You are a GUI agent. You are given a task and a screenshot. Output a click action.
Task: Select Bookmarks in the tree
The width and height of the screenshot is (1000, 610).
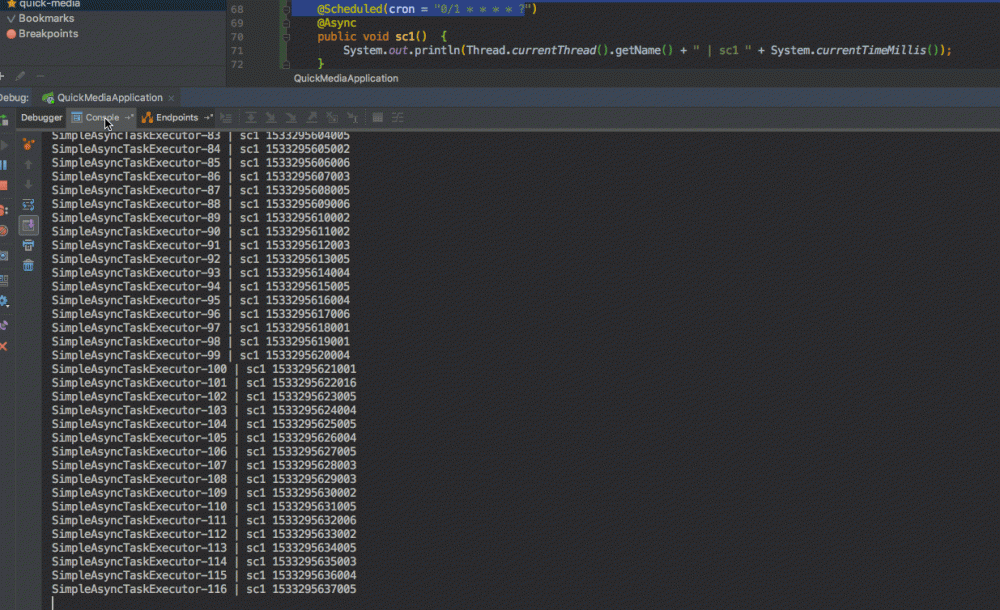click(46, 19)
